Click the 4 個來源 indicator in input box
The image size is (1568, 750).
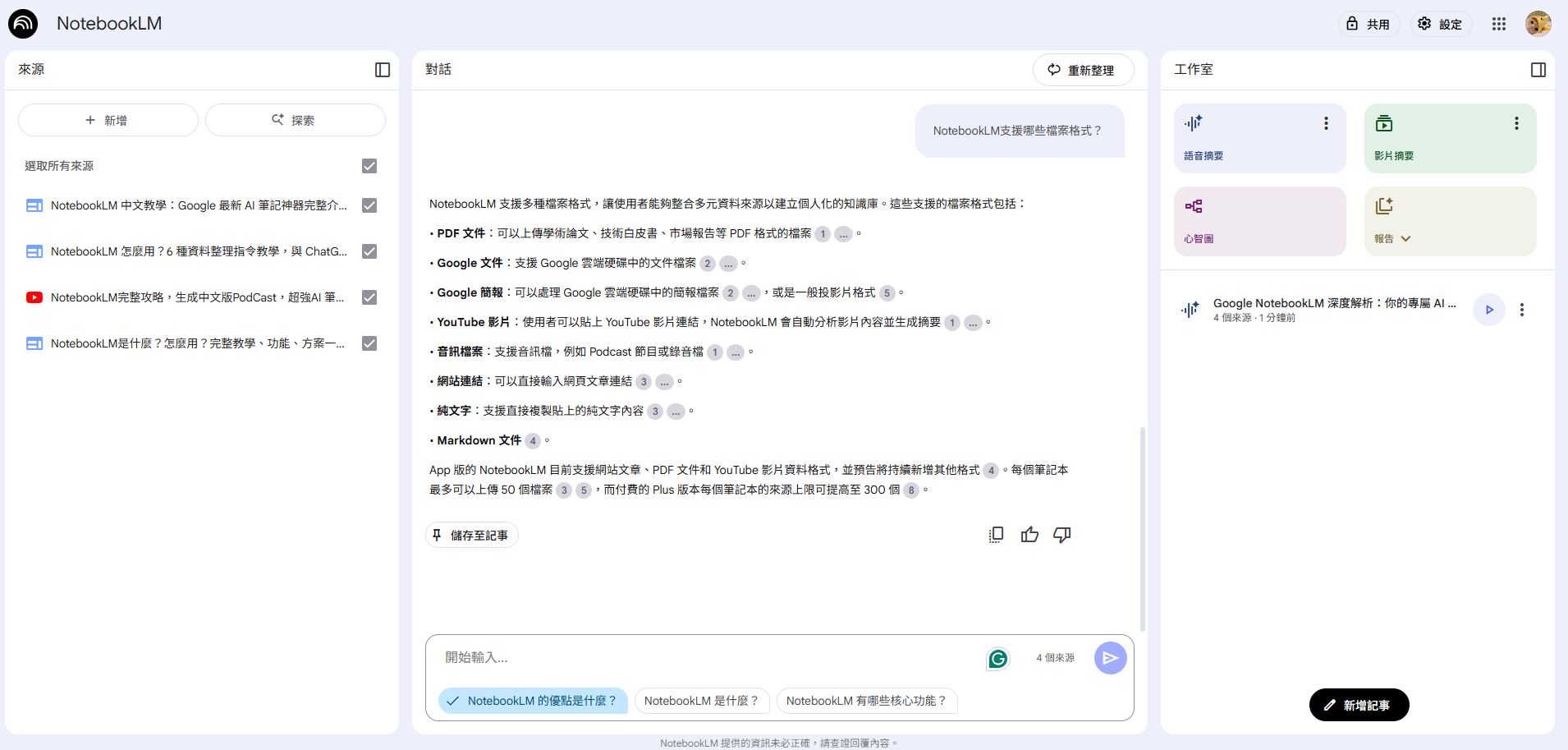pos(1055,658)
